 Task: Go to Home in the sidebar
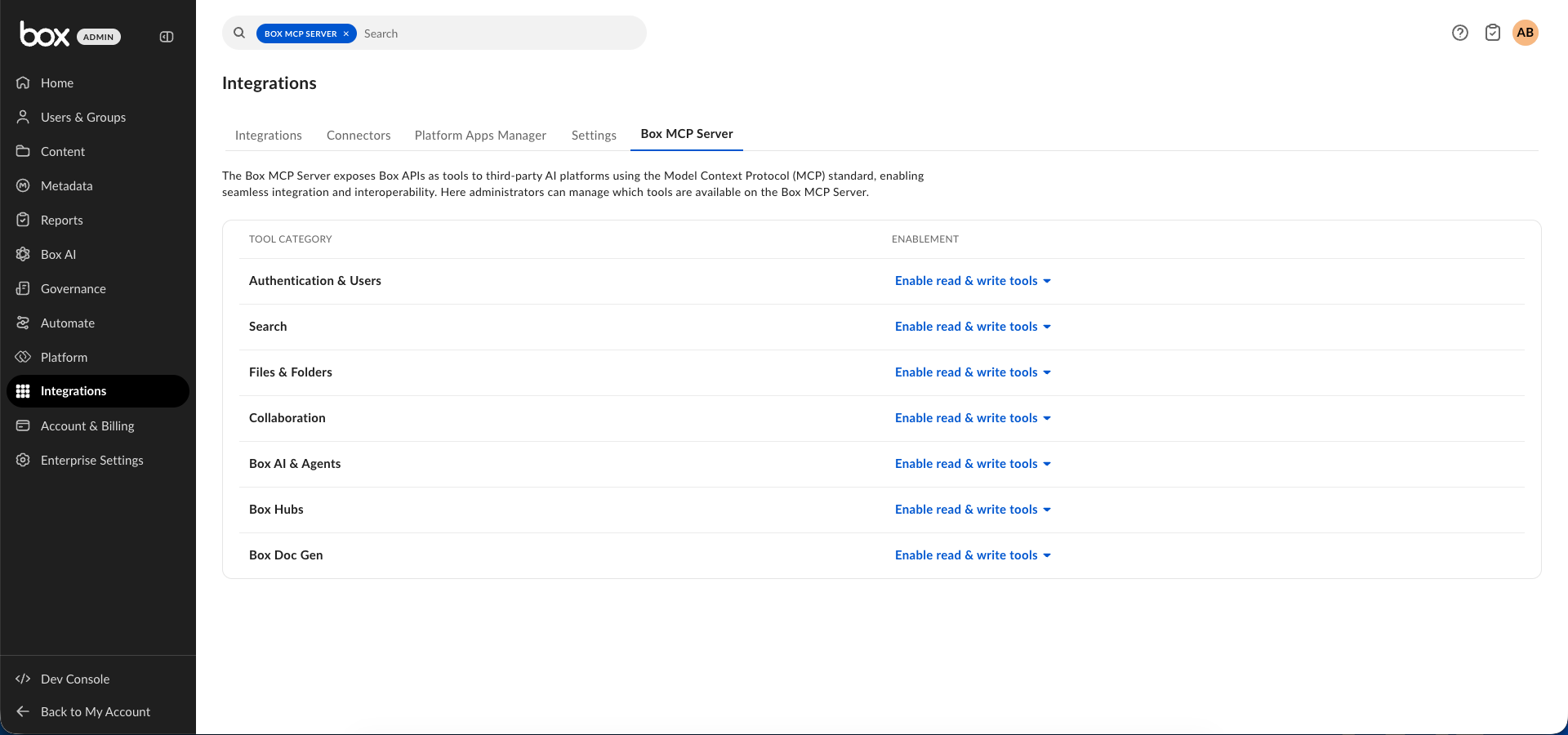pos(98,82)
